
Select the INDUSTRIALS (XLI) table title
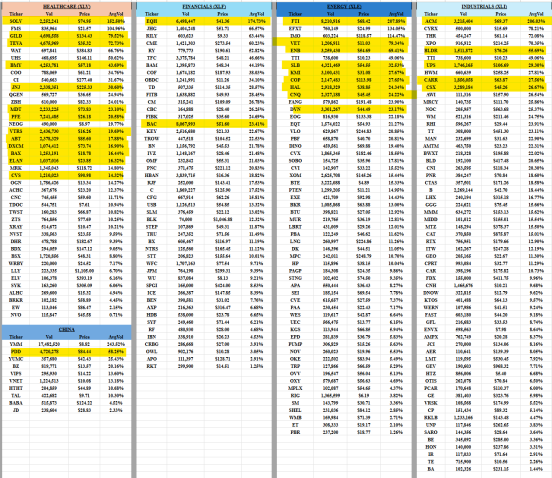point(484,6)
